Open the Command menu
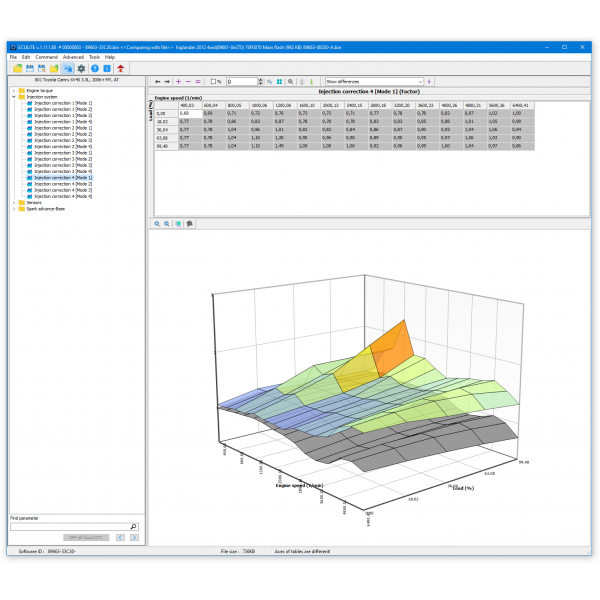Image resolution: width=600 pixels, height=600 pixels. click(46, 57)
